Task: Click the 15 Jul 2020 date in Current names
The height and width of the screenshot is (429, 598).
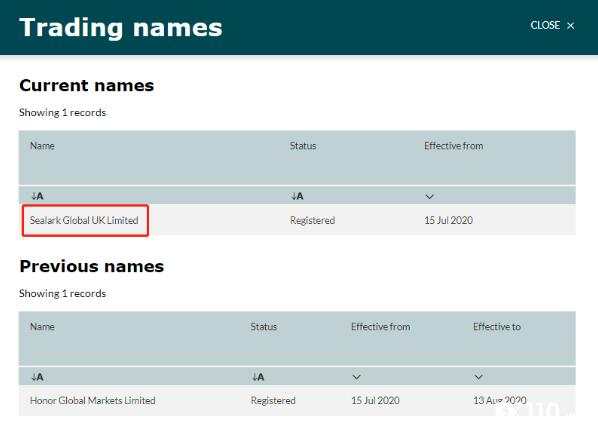Action: [x=448, y=220]
